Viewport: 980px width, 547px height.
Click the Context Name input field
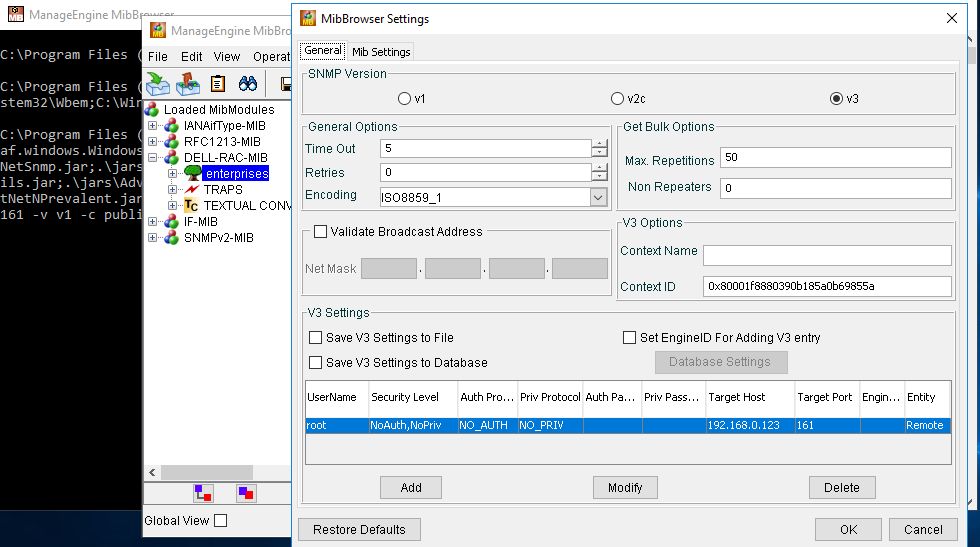click(828, 255)
